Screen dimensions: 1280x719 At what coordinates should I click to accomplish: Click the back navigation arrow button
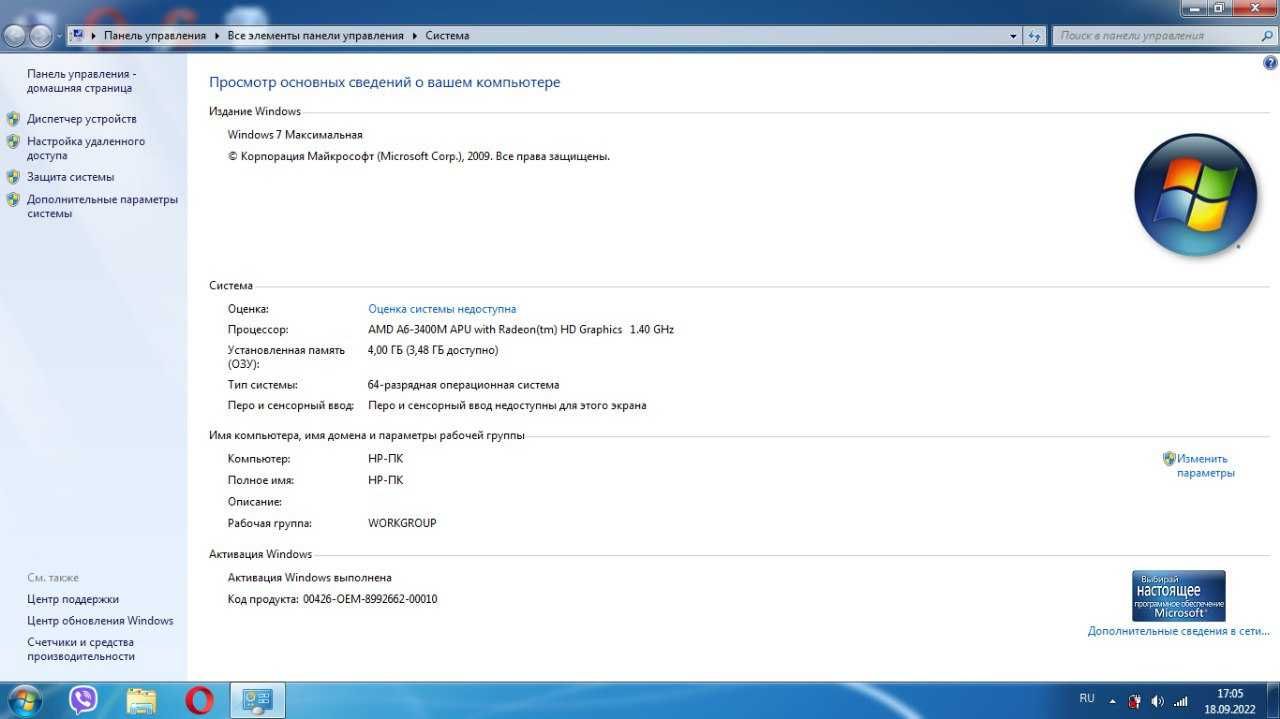pyautogui.click(x=15, y=36)
